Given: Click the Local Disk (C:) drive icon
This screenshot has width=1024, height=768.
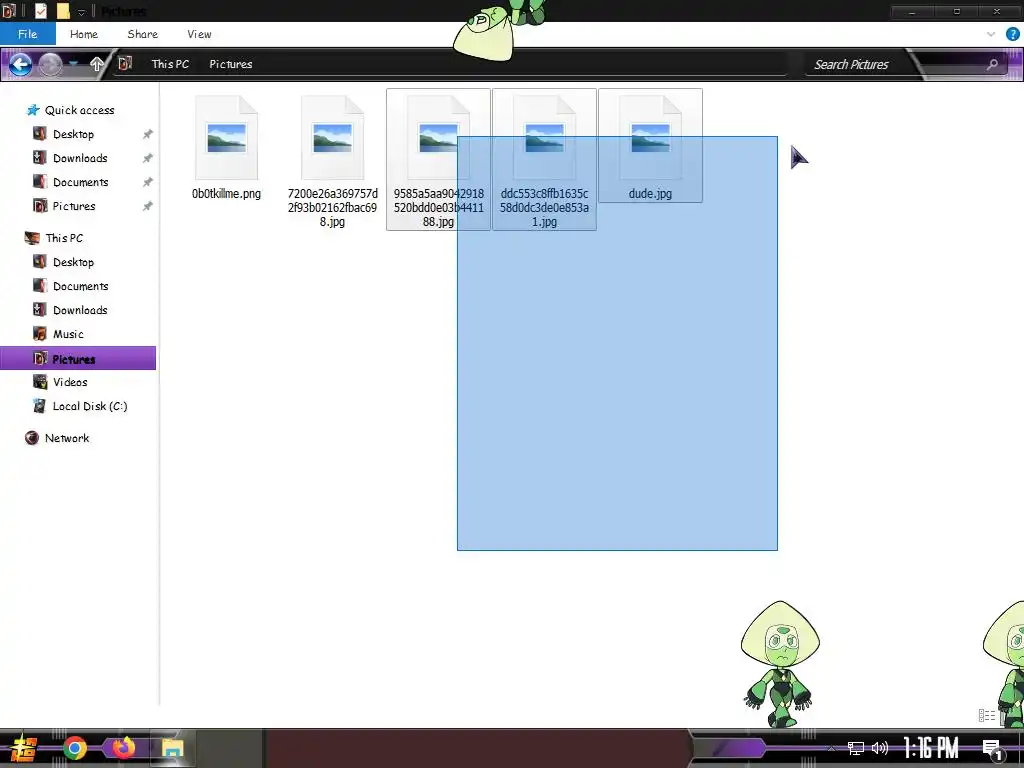Looking at the screenshot, I should pyautogui.click(x=40, y=406).
